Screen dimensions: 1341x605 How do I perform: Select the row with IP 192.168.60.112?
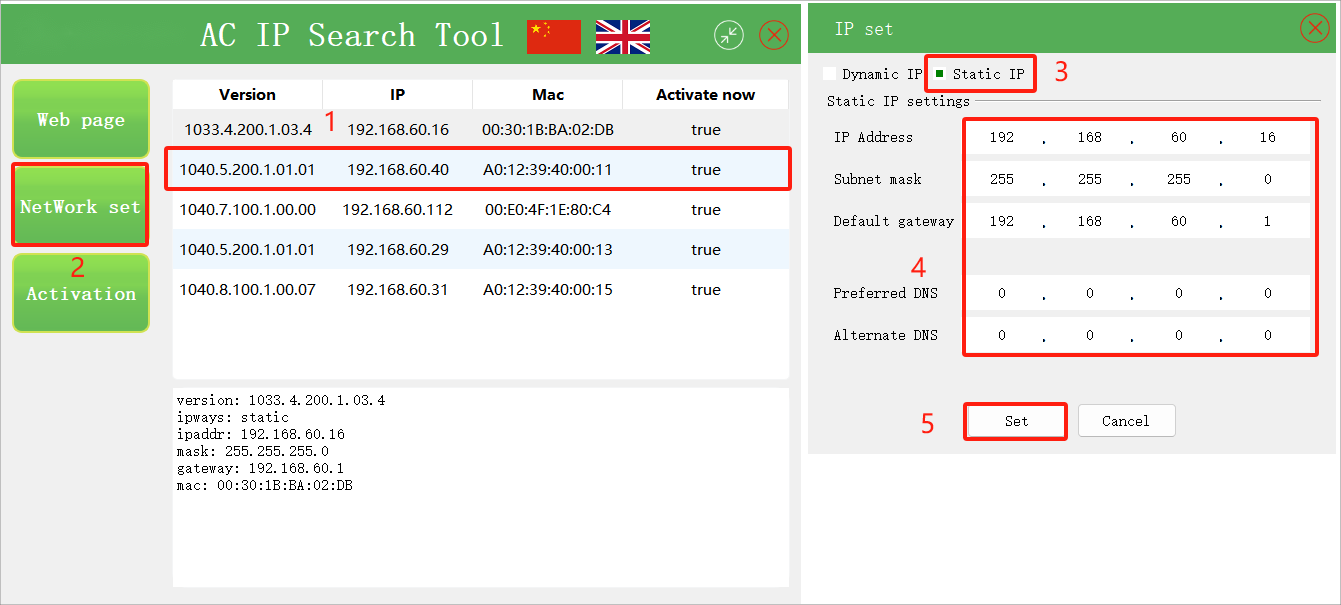pyautogui.click(x=480, y=210)
